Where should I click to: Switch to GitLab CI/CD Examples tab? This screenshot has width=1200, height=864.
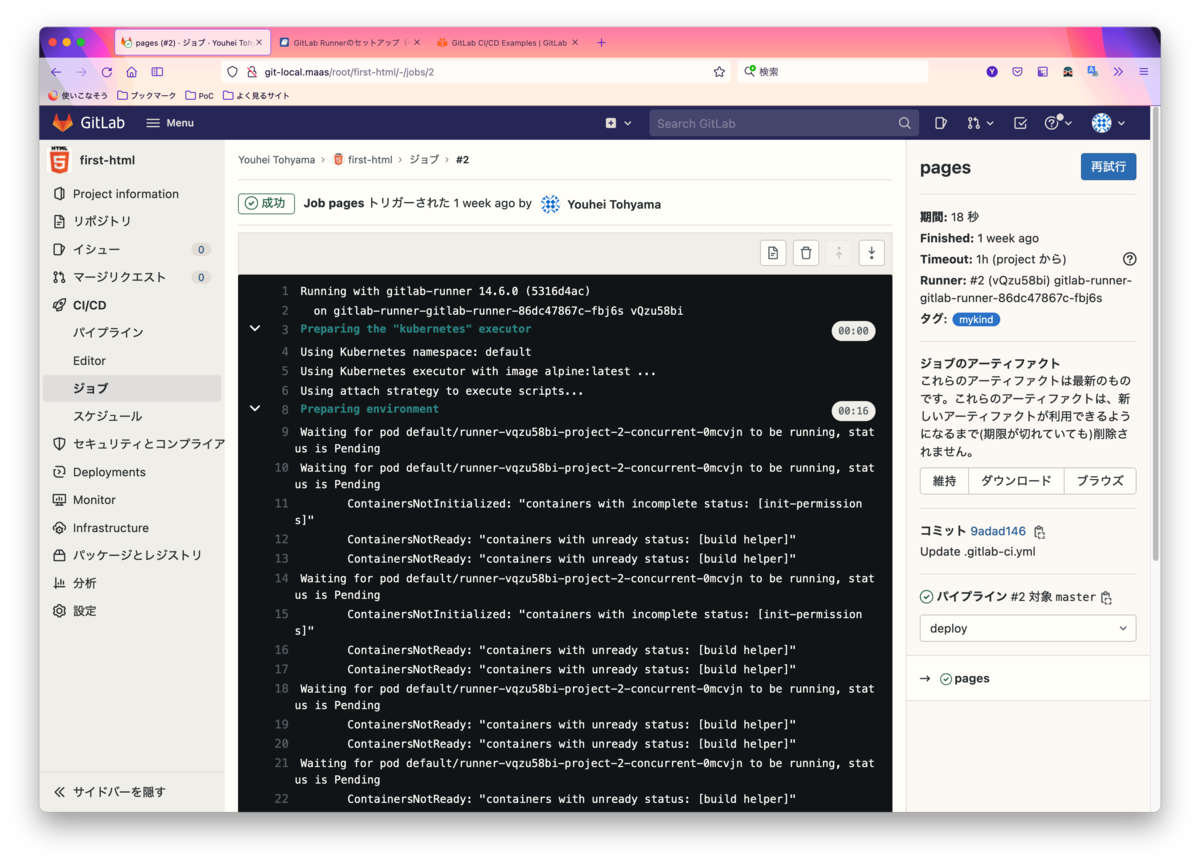point(508,43)
